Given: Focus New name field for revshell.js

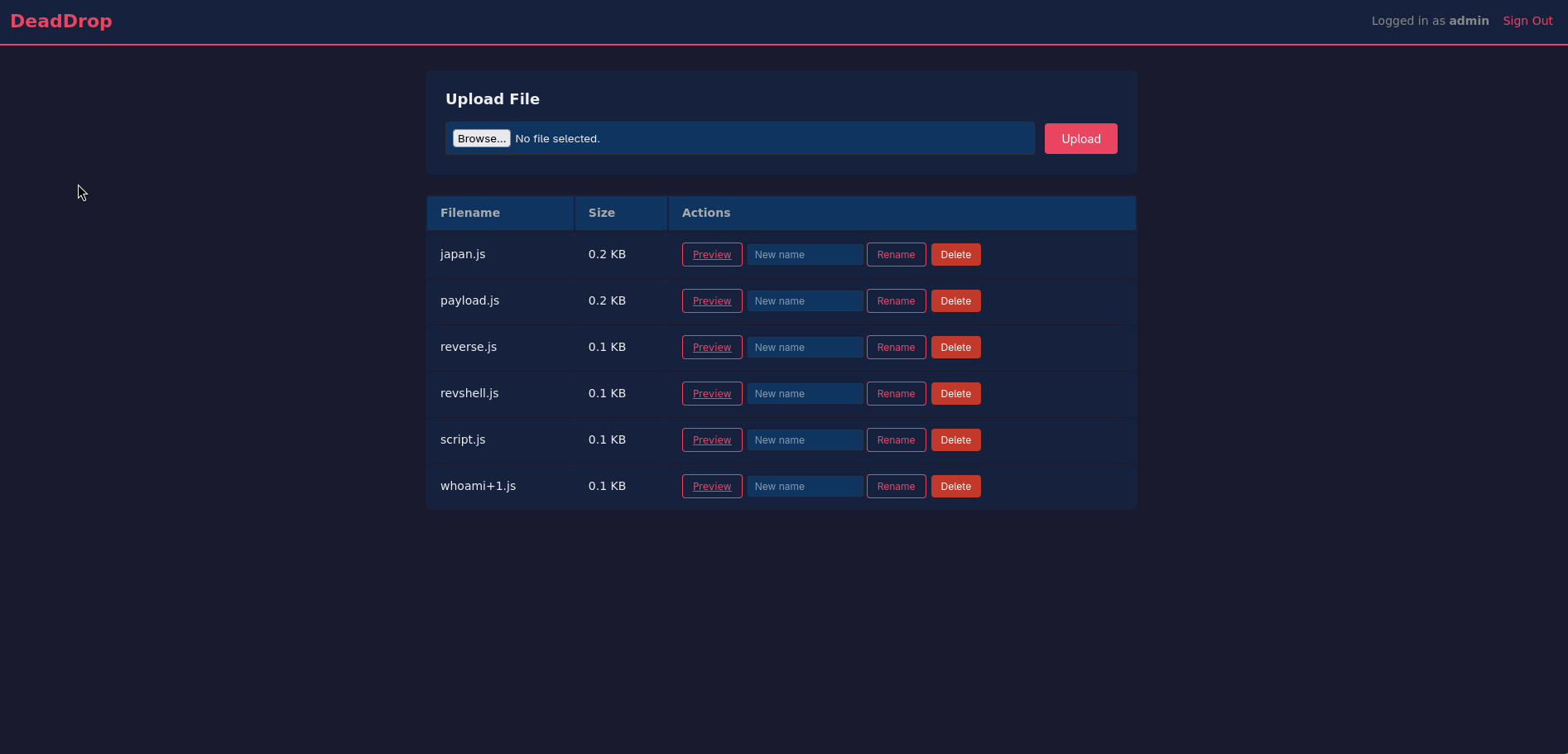Looking at the screenshot, I should [805, 394].
